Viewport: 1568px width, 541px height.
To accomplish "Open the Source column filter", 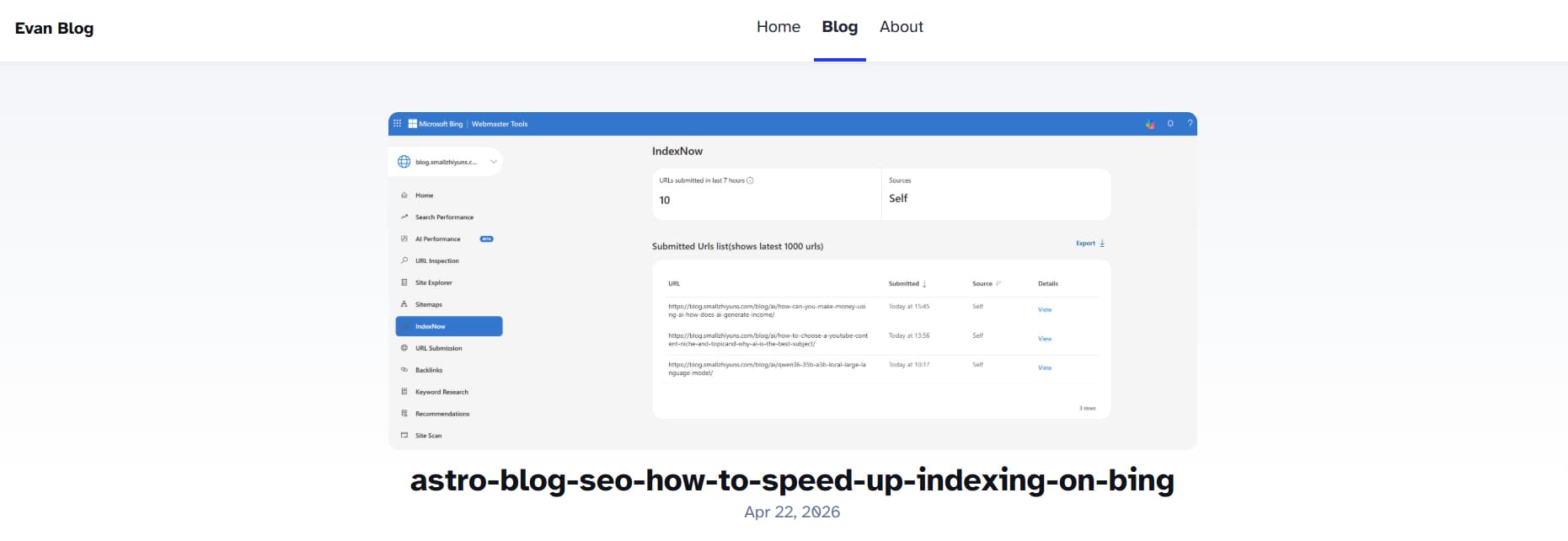I will coord(998,284).
